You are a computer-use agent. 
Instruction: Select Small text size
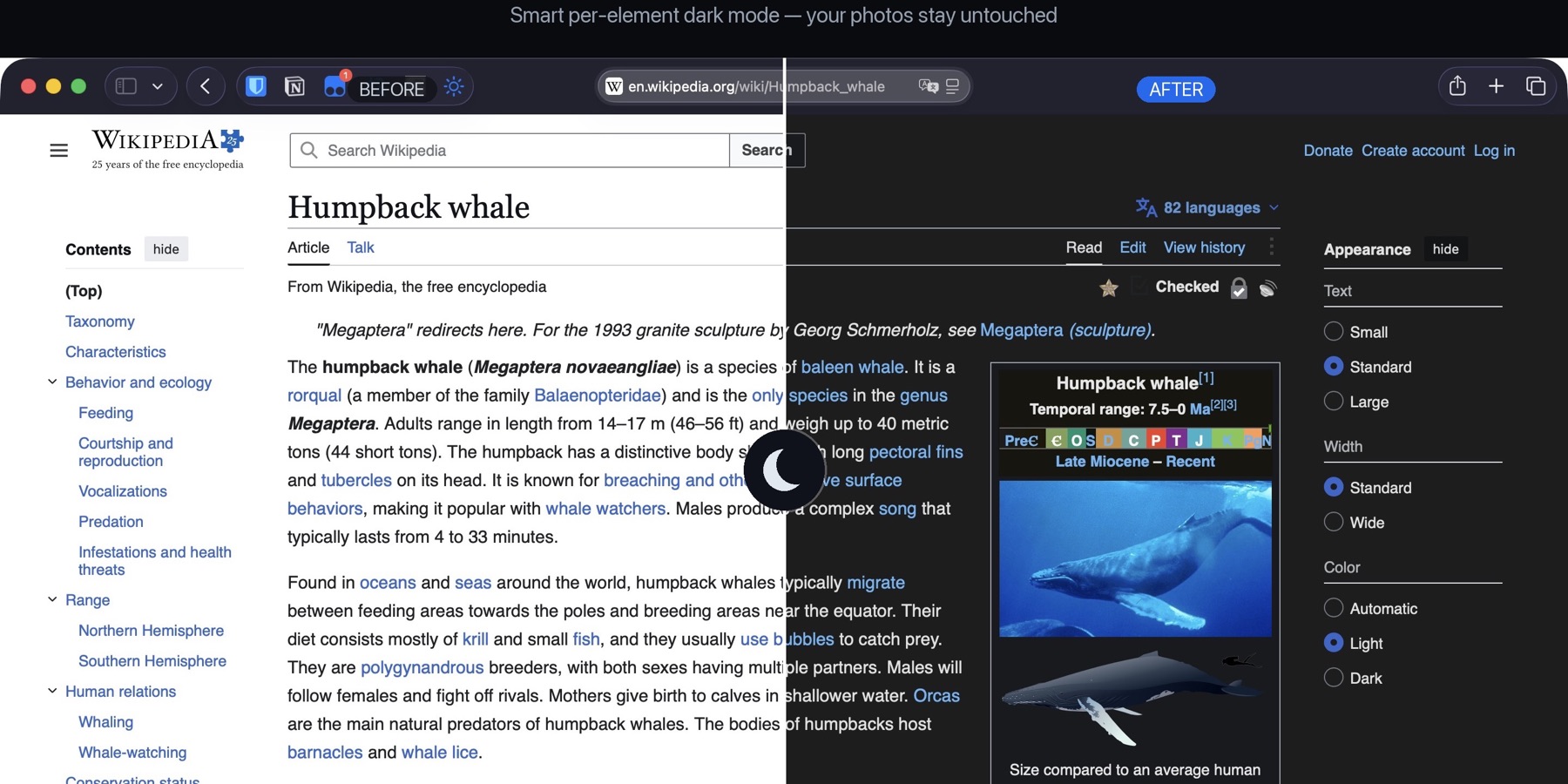tap(1333, 332)
